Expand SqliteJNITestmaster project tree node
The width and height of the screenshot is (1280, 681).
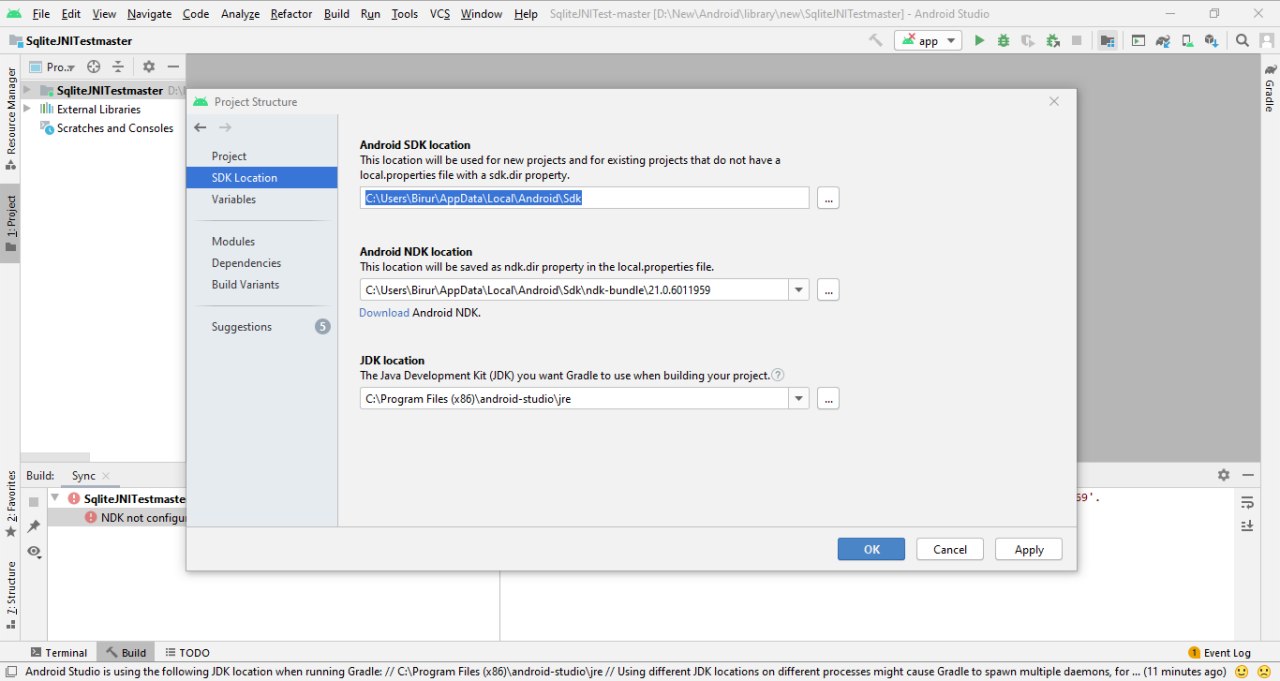(x=28, y=90)
